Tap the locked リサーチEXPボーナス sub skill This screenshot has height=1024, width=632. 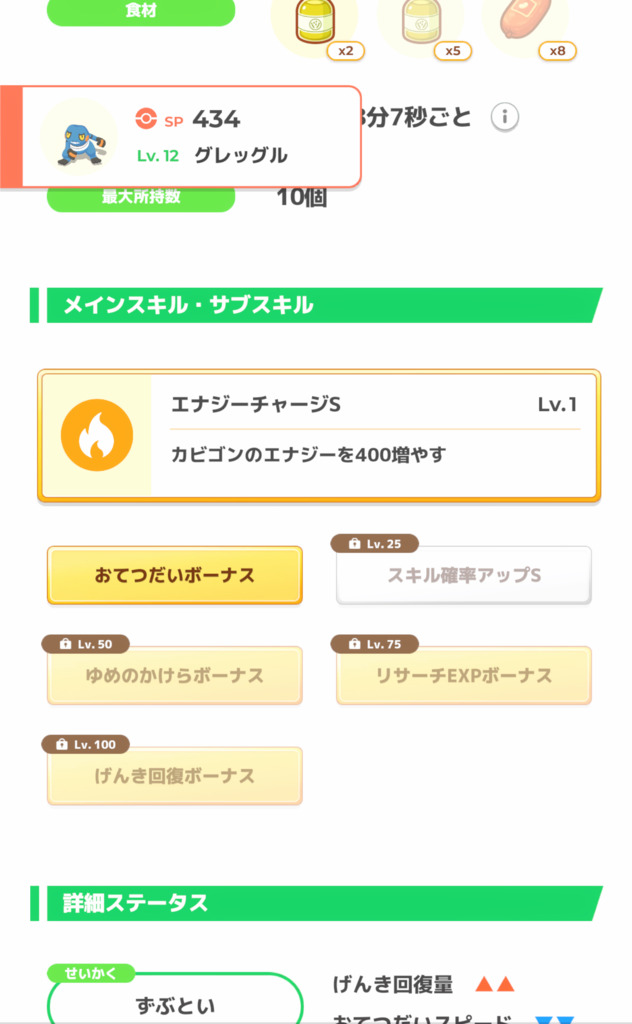tap(464, 676)
